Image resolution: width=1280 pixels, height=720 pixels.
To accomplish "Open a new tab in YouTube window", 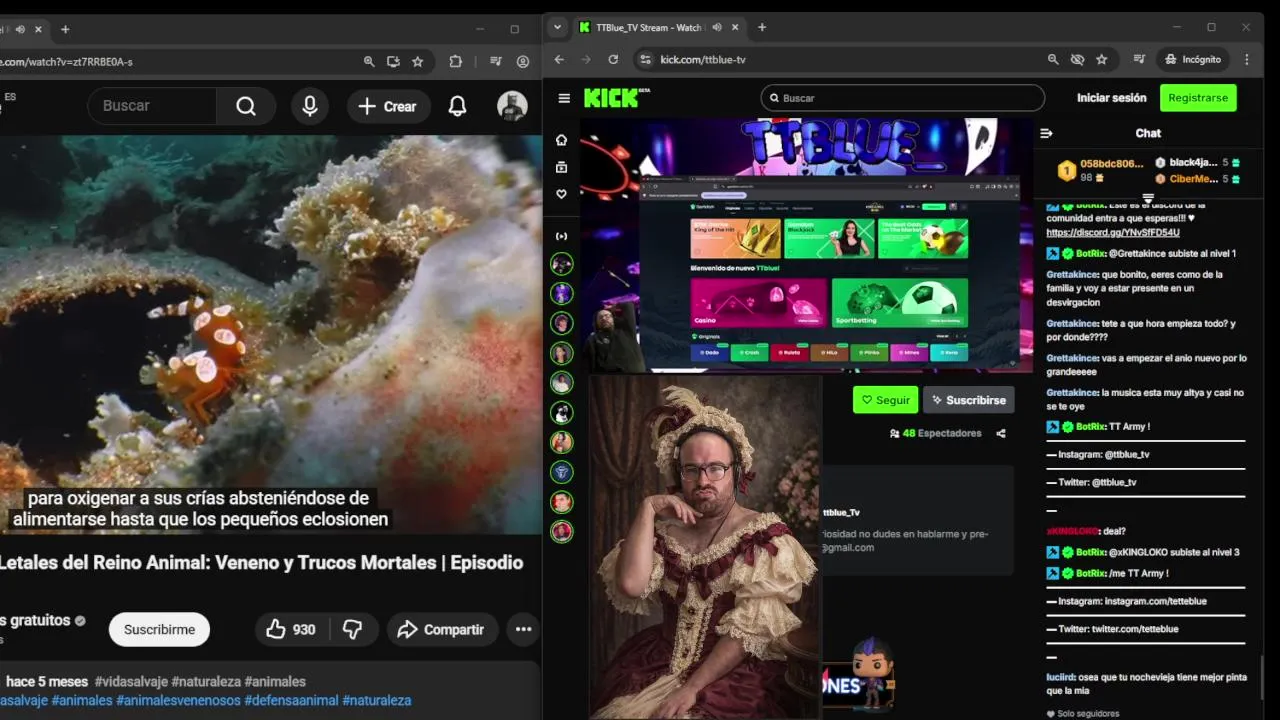I will 65,29.
